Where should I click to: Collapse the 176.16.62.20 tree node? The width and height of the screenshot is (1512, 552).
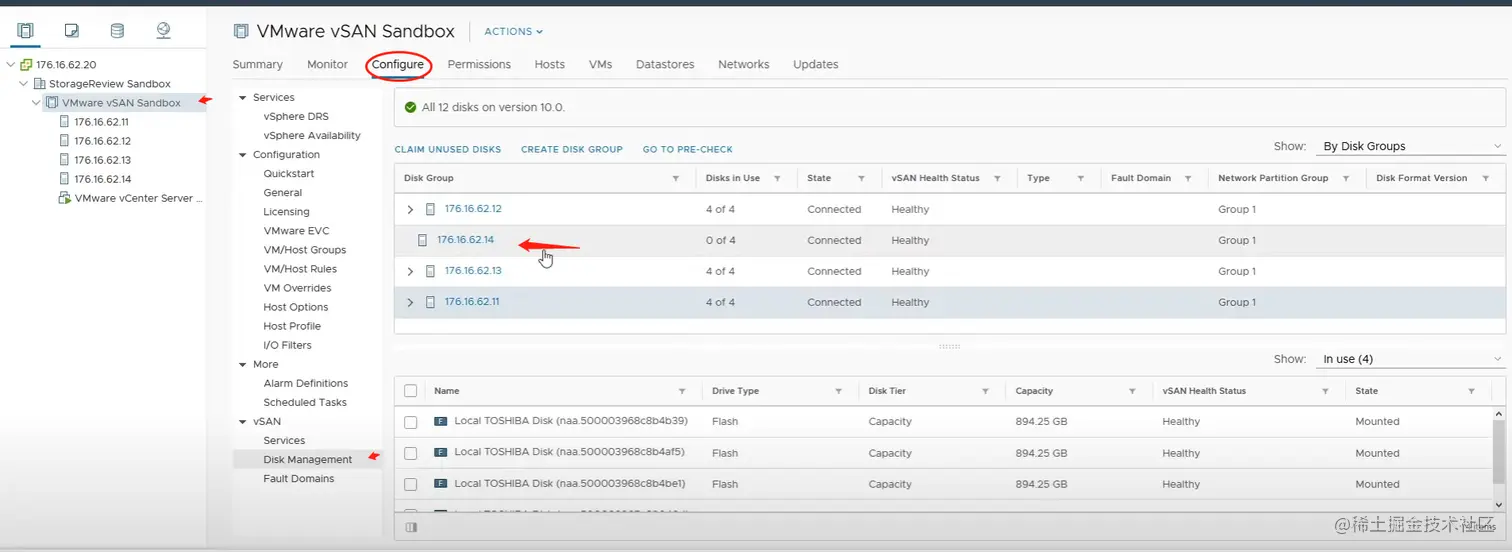11,65
